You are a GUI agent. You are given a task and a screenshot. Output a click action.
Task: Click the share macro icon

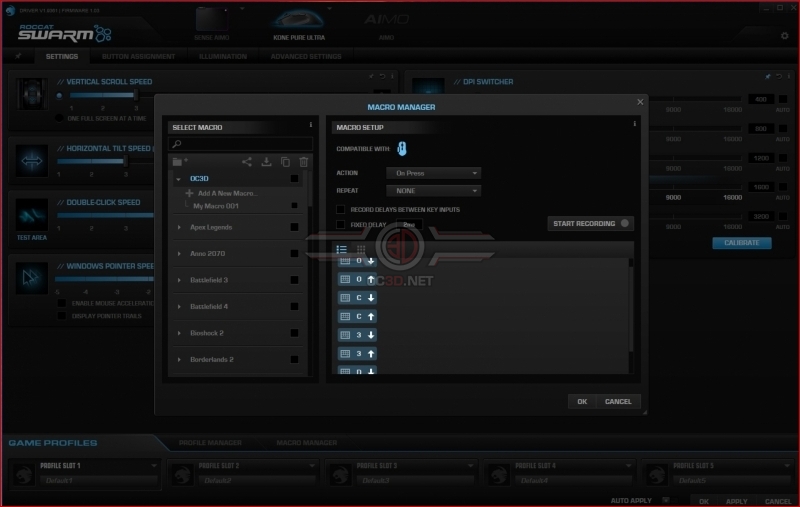(x=246, y=162)
